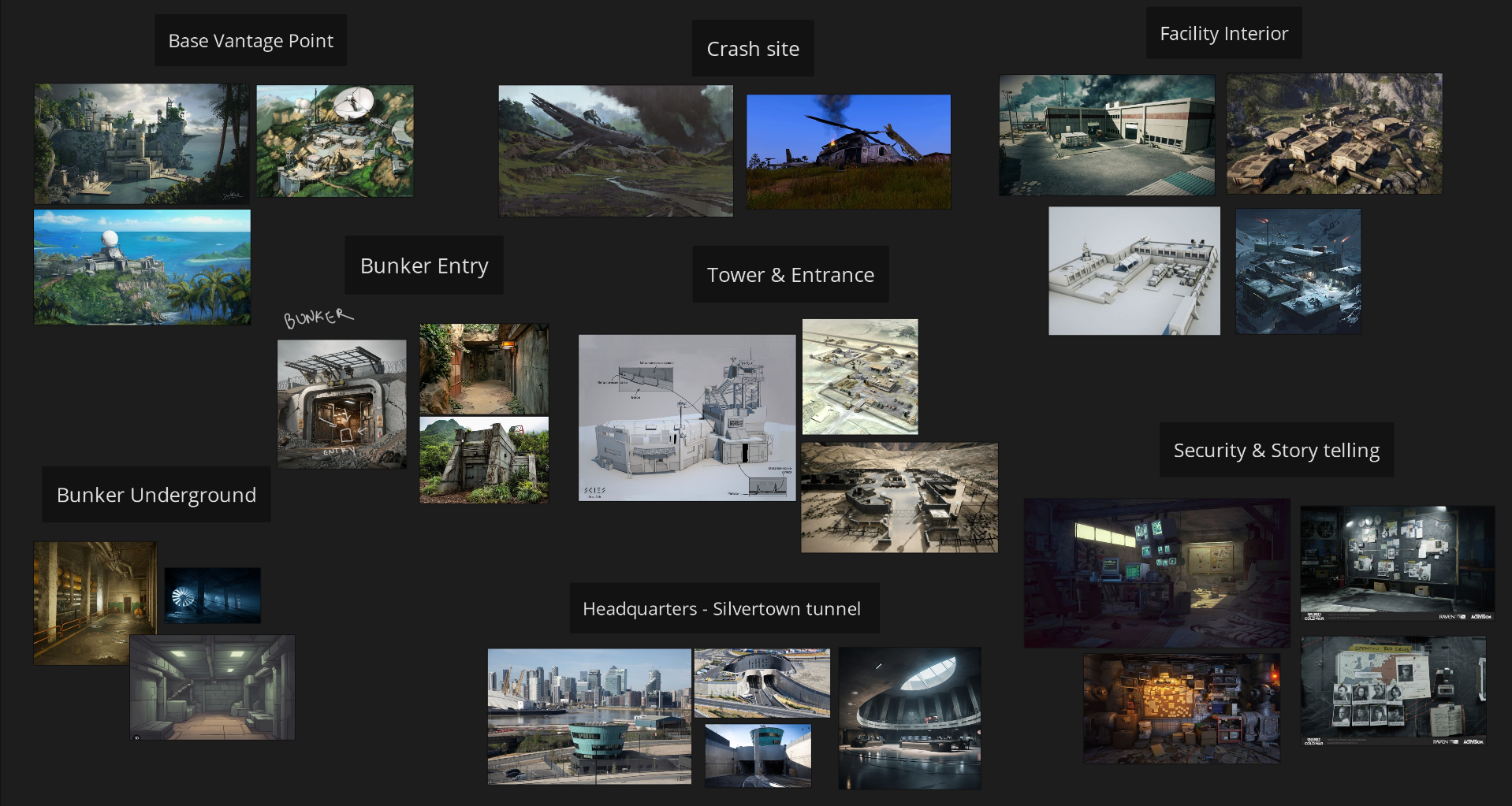
Task: Select the "Bunker Entry" label
Action: pyautogui.click(x=424, y=266)
